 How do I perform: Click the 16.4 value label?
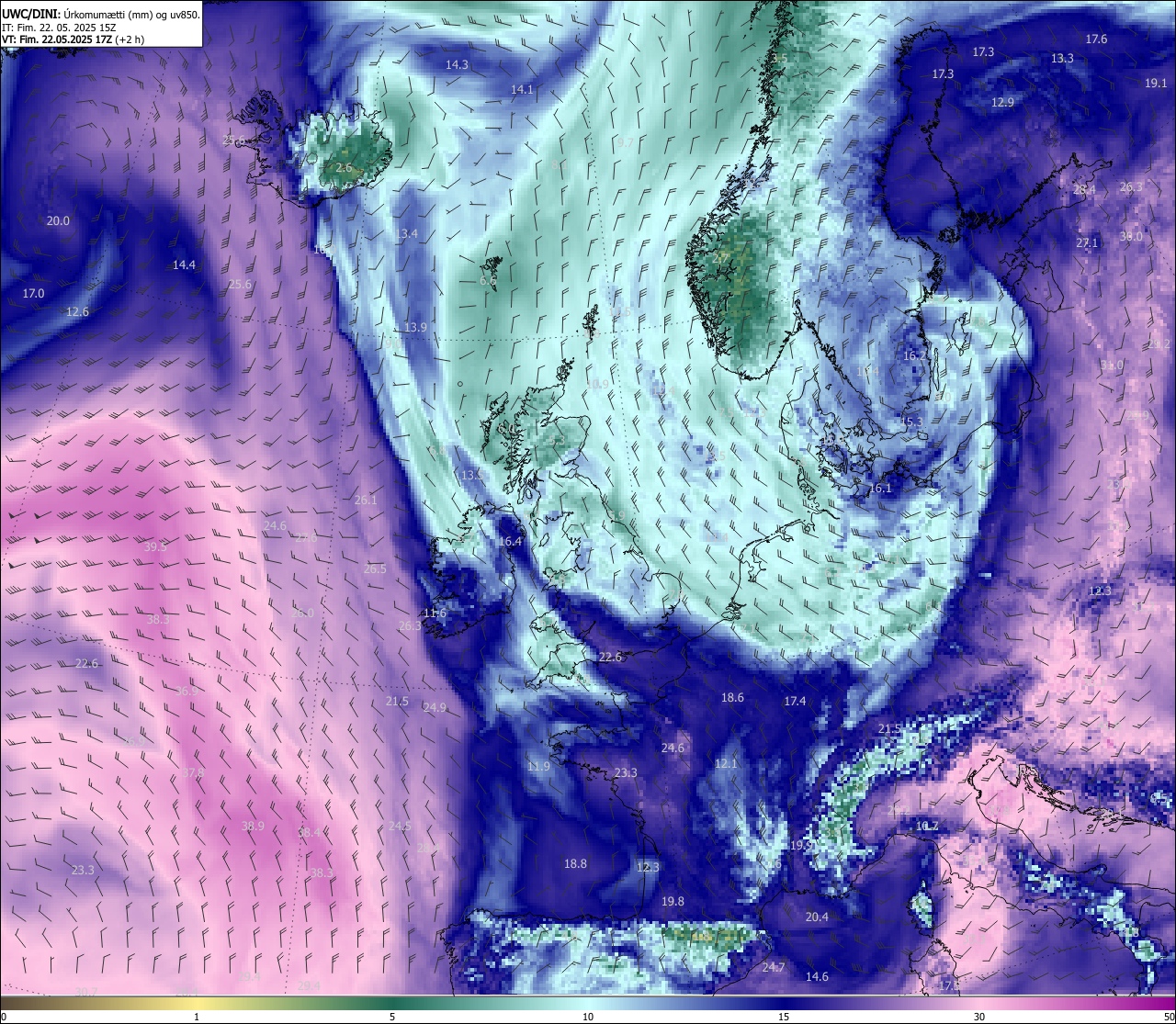coord(510,542)
